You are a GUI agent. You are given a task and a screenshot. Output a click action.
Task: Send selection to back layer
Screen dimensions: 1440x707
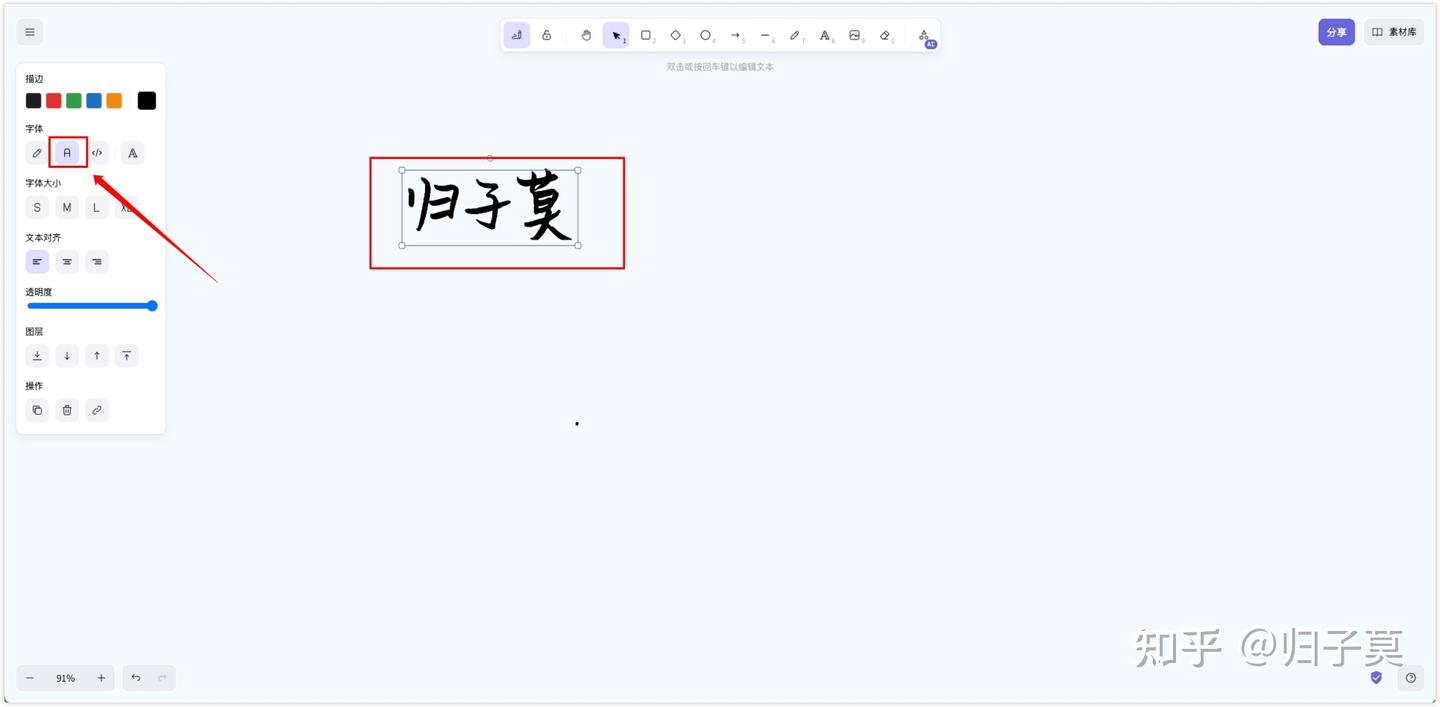coord(37,356)
